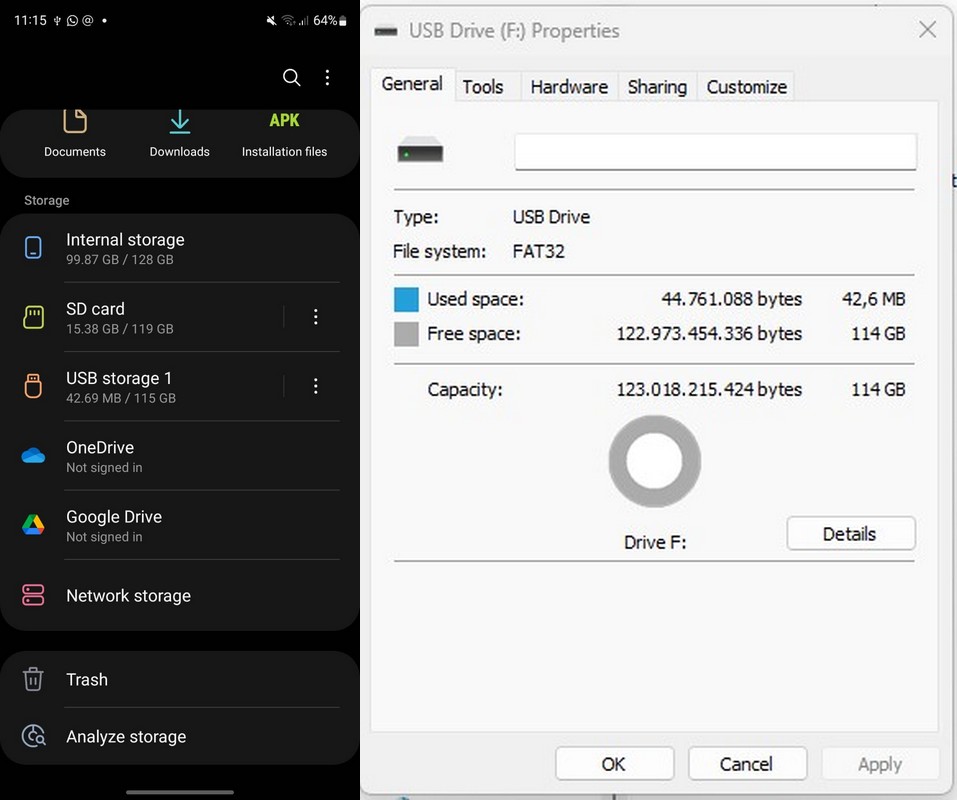Tap the muted sound icon in status bar
Viewport: 957px width, 800px height.
271,21
